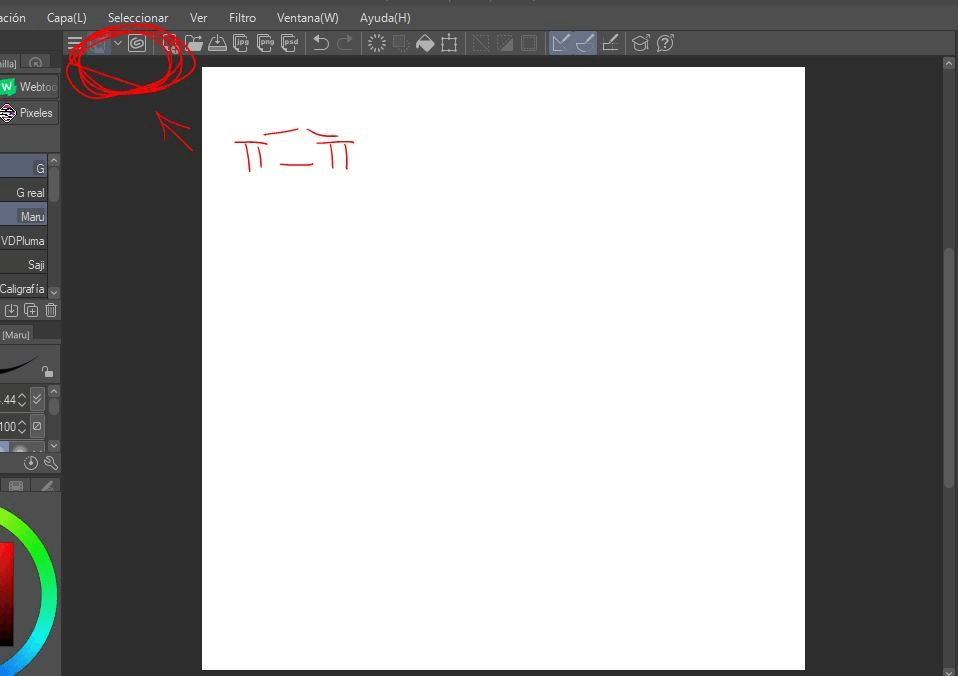
Task: Undo the last stroke
Action: tap(319, 43)
